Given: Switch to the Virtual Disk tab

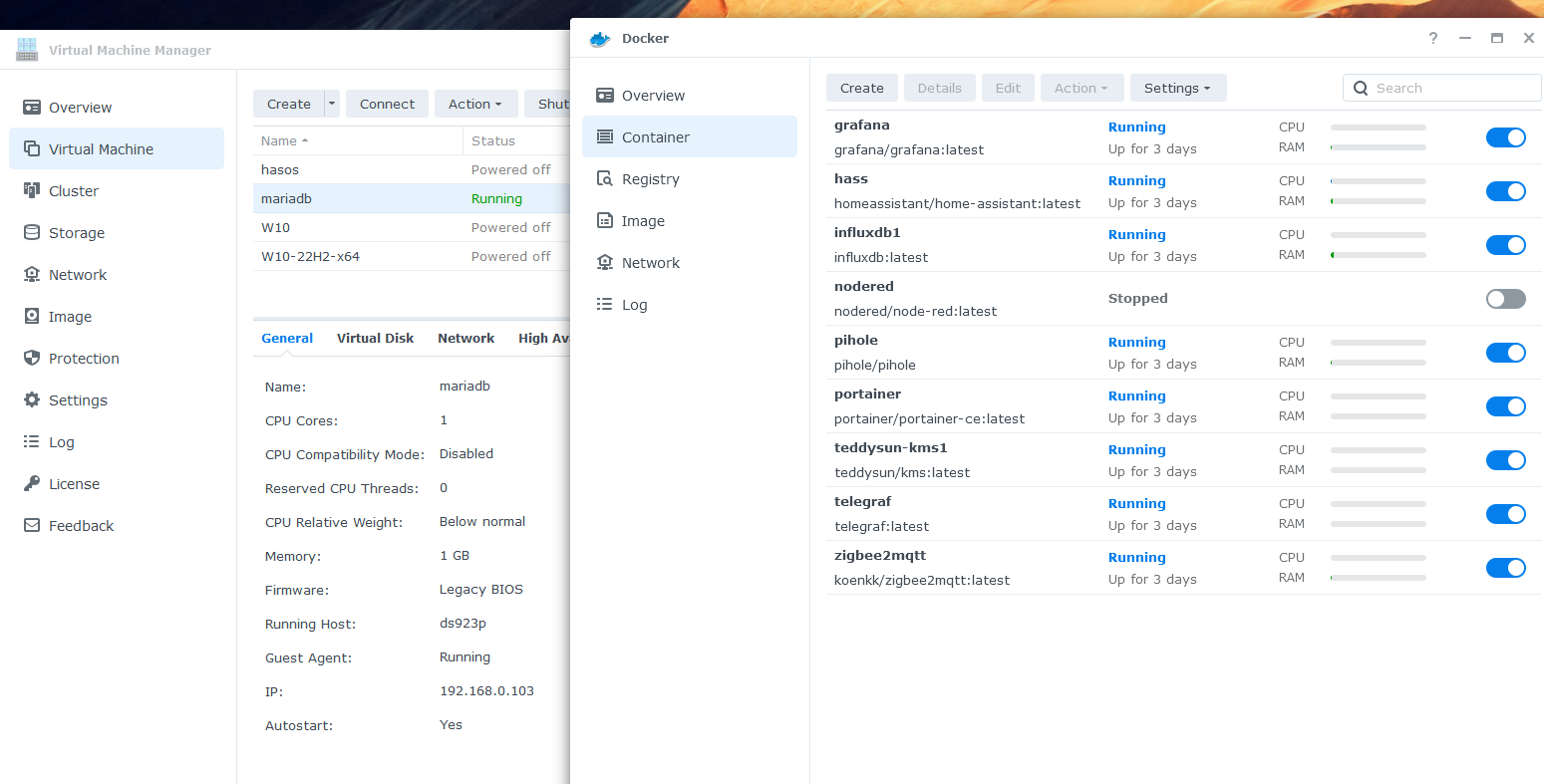Looking at the screenshot, I should point(375,338).
